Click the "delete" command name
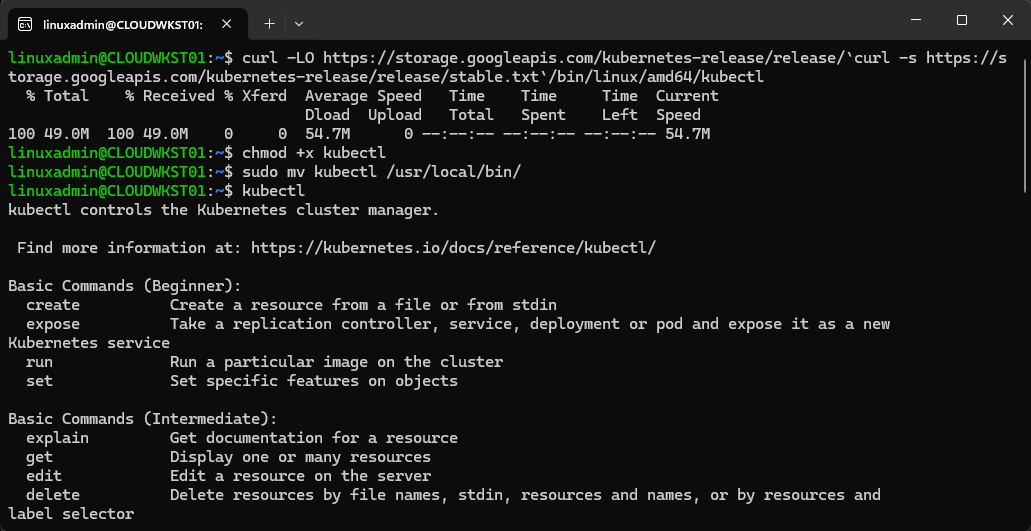 pyautogui.click(x=53, y=495)
